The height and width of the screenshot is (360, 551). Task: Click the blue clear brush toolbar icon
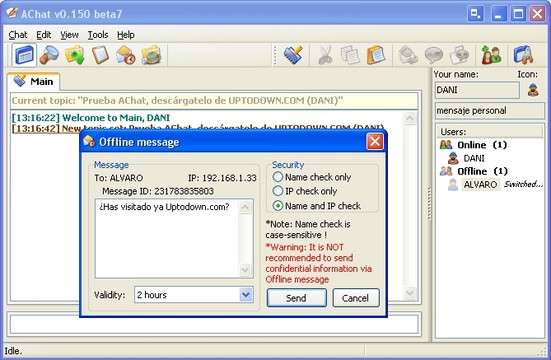pos(293,55)
